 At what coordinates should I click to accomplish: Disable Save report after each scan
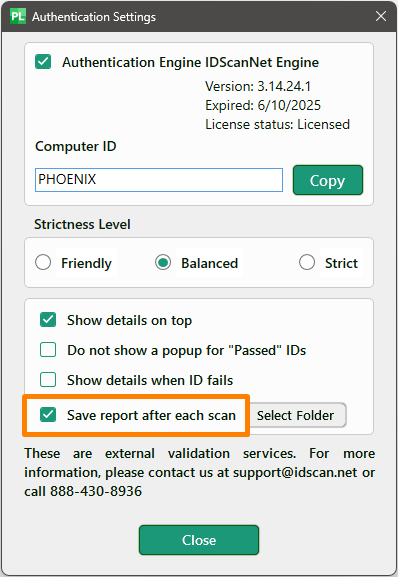pos(48,415)
